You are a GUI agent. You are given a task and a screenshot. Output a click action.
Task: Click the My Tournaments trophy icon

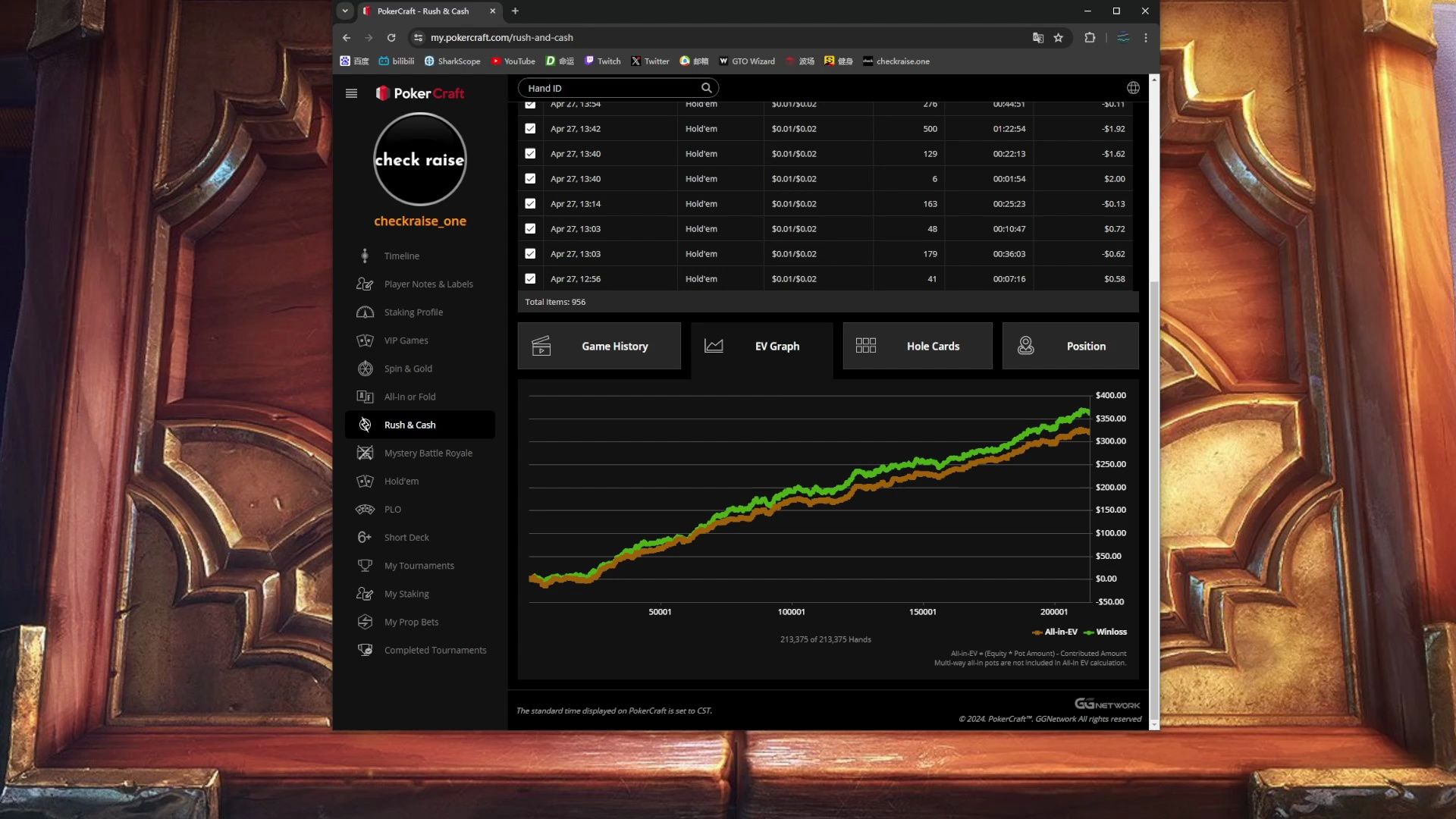coord(365,566)
